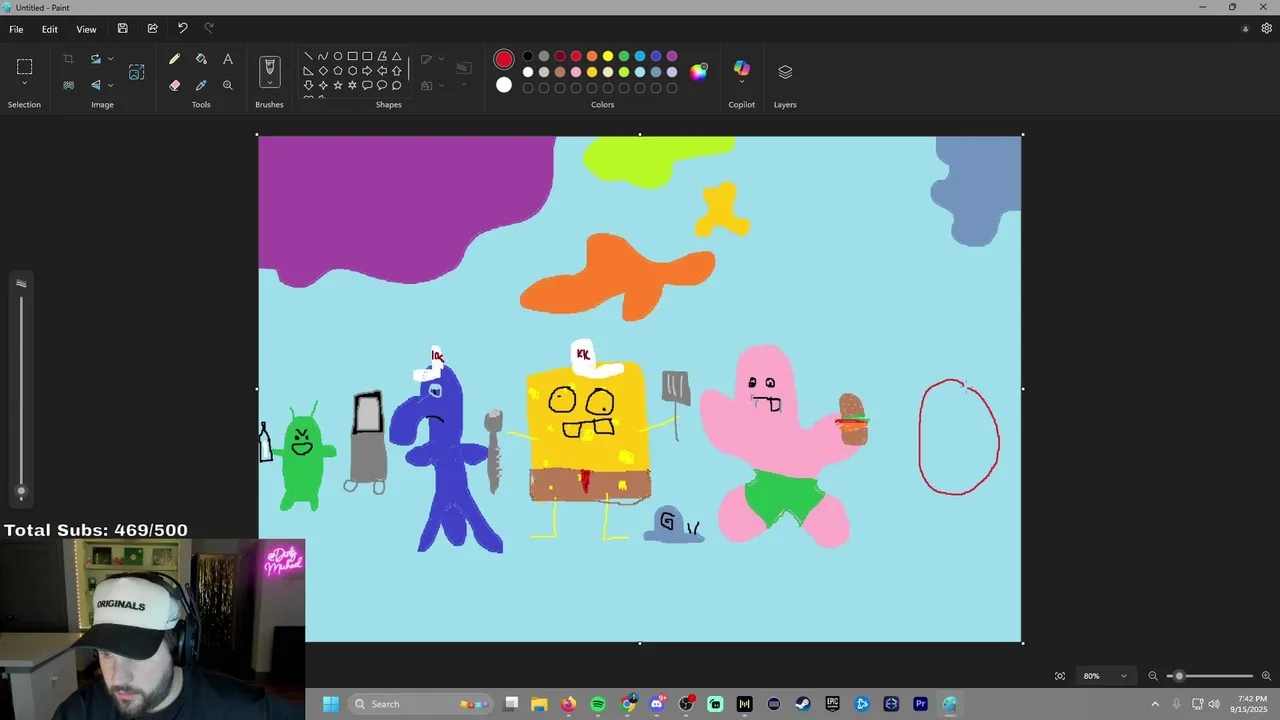
Task: Click the Rotate image icon
Action: pyautogui.click(x=96, y=59)
